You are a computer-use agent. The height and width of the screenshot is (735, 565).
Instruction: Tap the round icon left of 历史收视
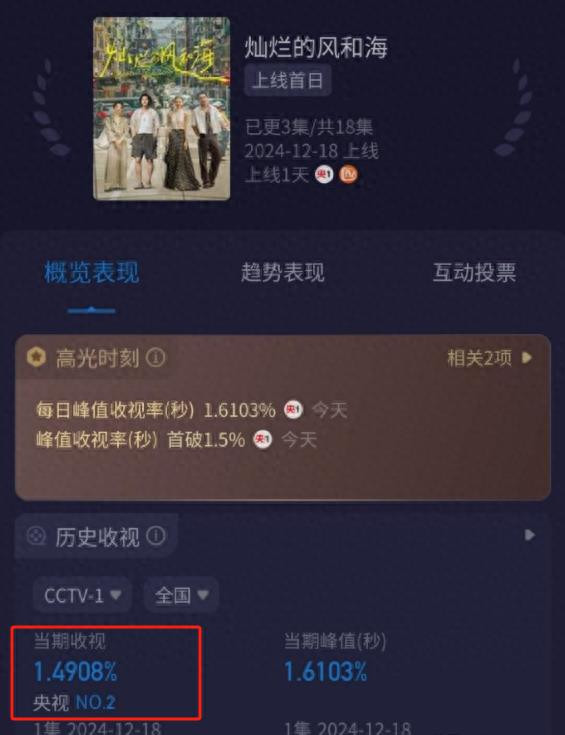[x=37, y=536]
